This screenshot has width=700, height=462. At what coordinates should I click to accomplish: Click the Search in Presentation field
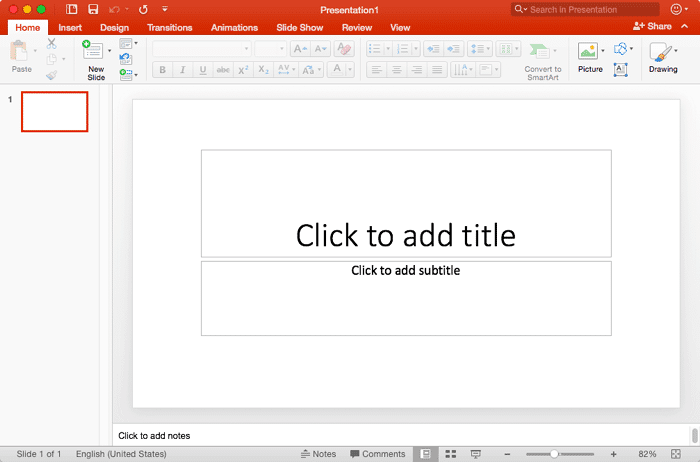point(585,9)
